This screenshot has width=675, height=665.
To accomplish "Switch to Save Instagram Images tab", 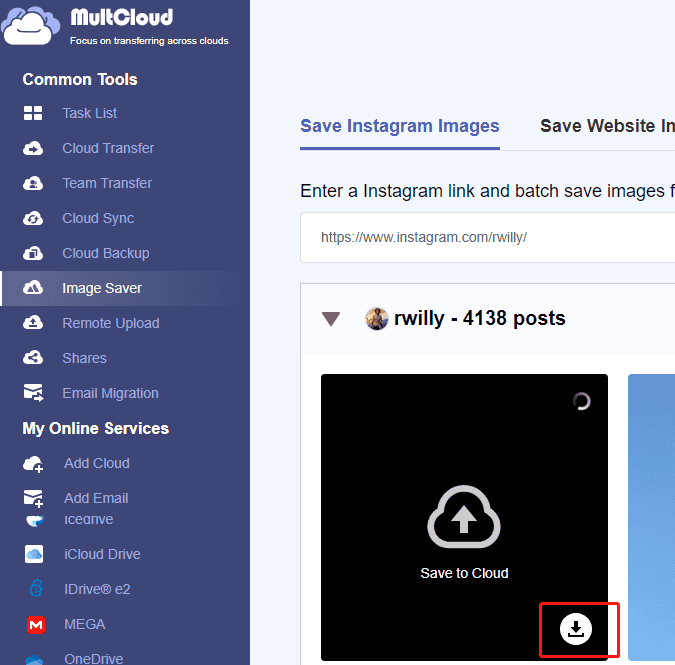I will point(399,126).
